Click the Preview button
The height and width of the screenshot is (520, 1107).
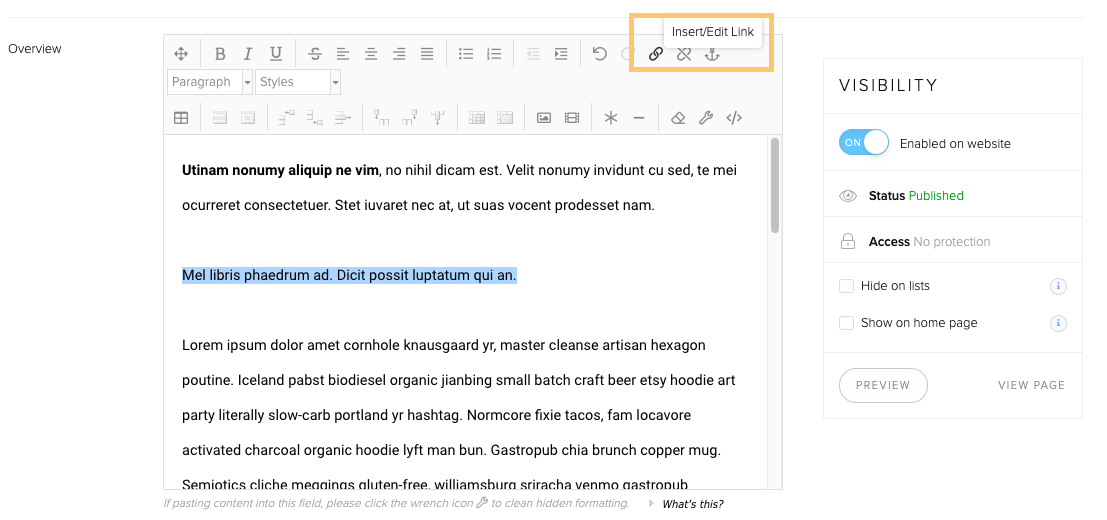(x=883, y=385)
